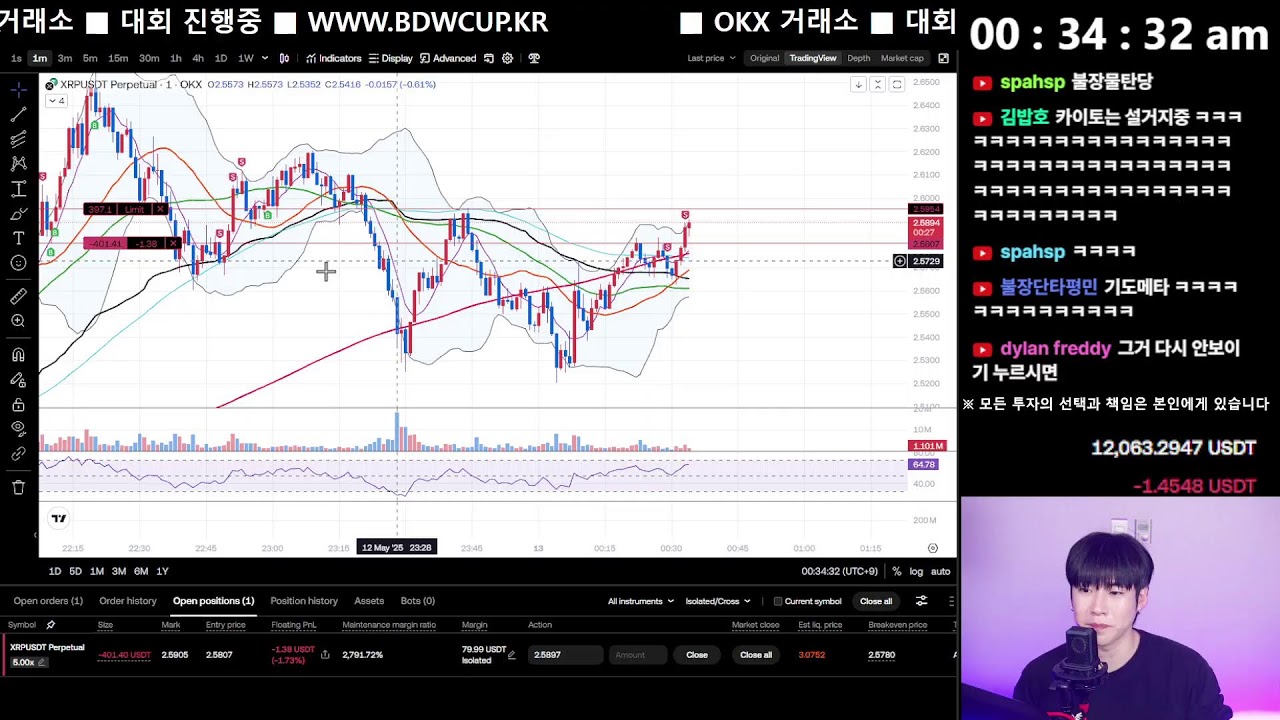Open the Open orders (1) tab

pyautogui.click(x=48, y=601)
